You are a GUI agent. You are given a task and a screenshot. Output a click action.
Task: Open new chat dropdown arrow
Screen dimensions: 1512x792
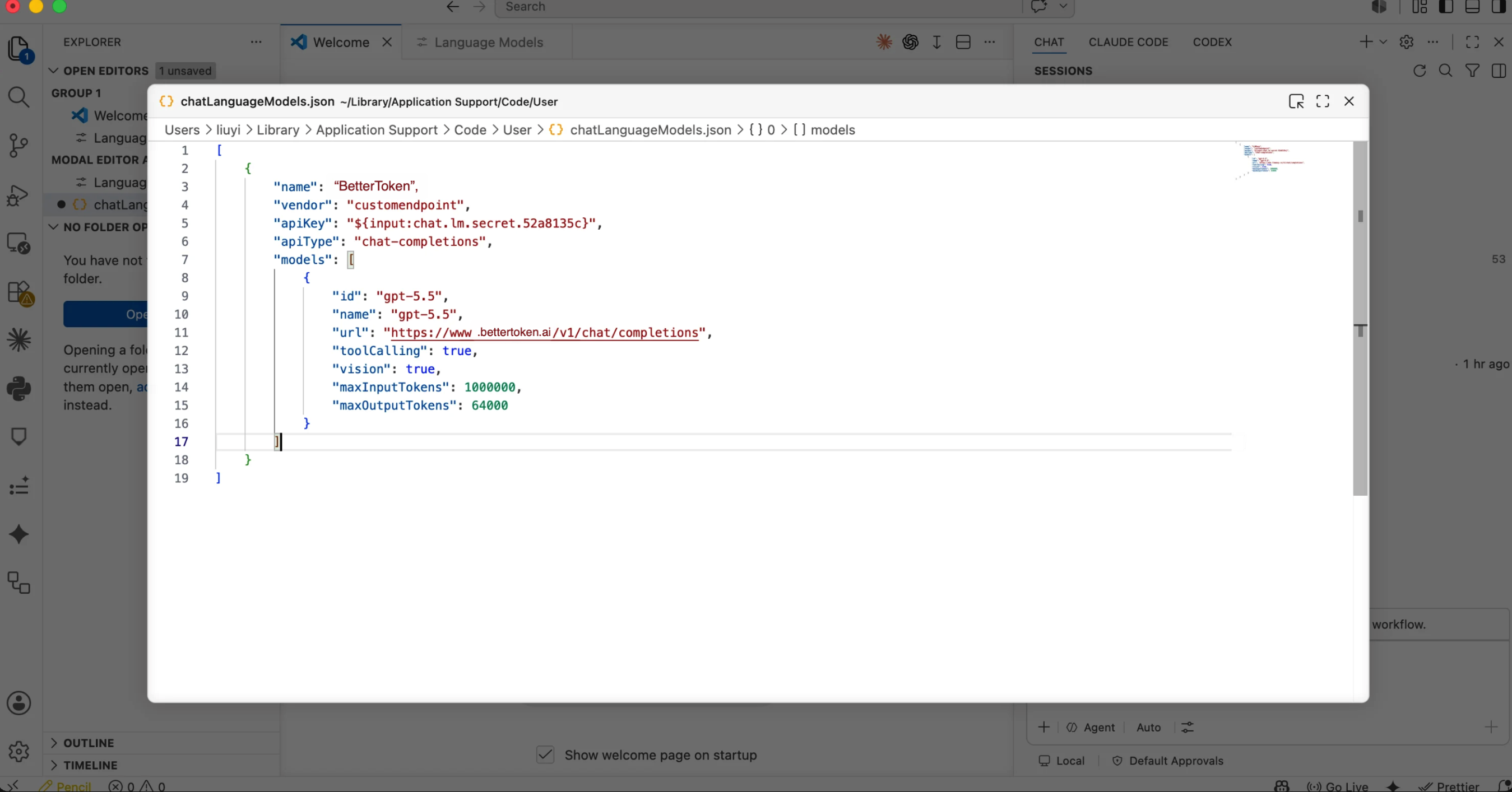(x=1383, y=41)
